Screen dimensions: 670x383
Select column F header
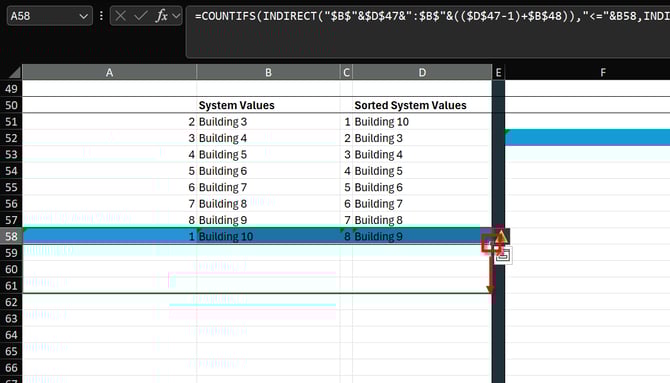(x=602, y=72)
